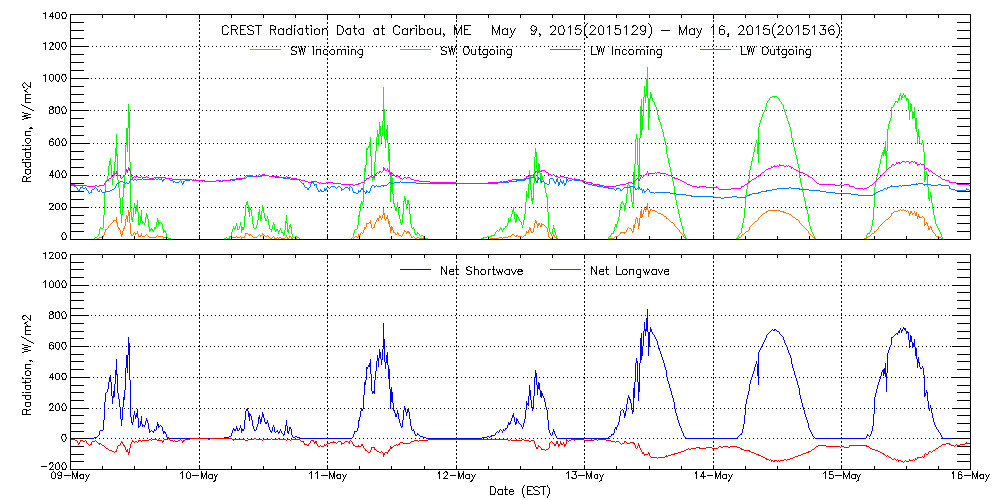The height and width of the screenshot is (500, 1000).
Task: Click the CREST Radiation Data chart title
Action: [x=530, y=31]
